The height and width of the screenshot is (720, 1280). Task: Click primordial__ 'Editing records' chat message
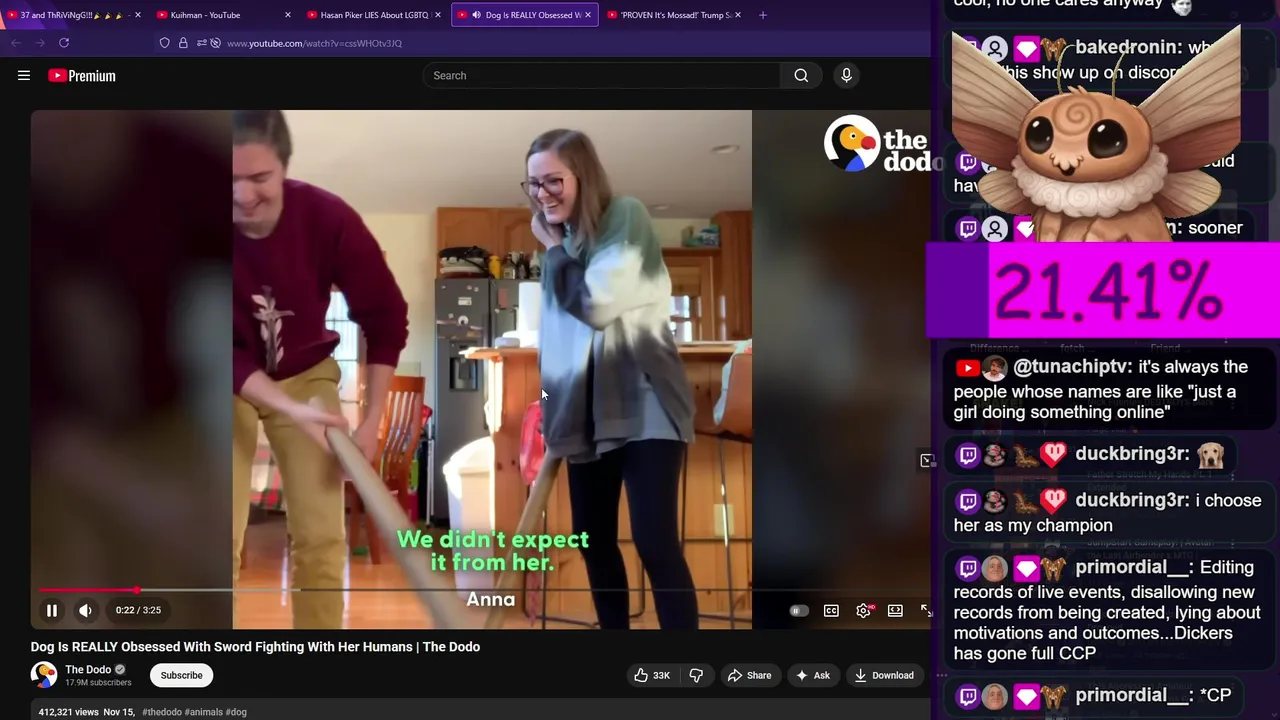point(1108,610)
